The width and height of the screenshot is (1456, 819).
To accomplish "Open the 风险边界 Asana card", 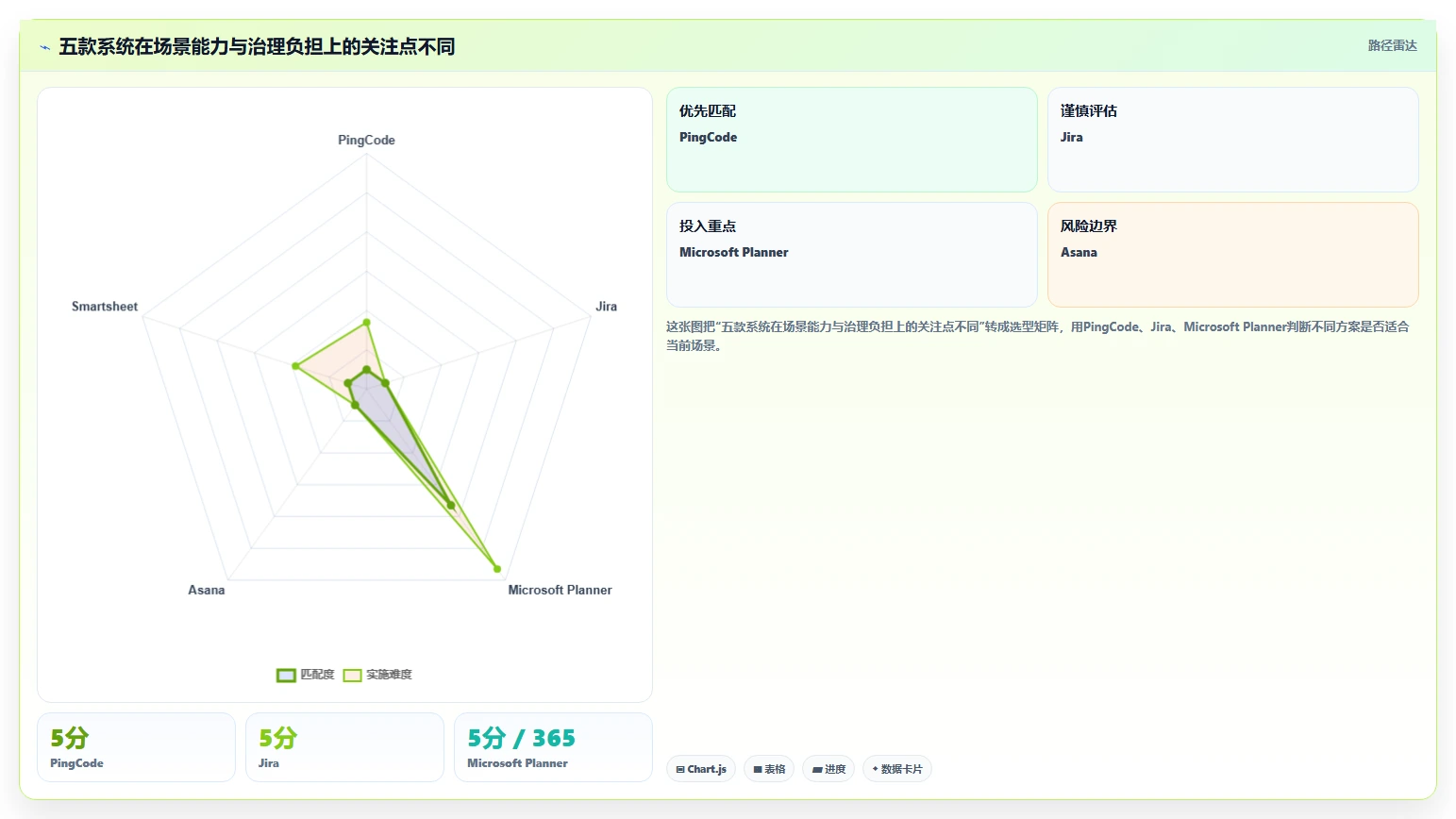I will [x=1232, y=255].
